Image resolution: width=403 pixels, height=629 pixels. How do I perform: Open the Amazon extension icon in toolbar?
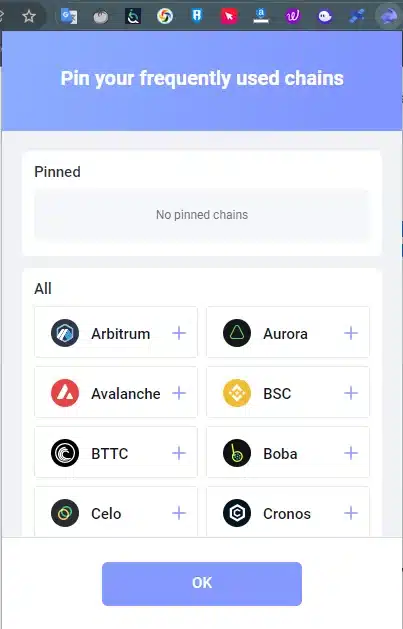[x=261, y=16]
